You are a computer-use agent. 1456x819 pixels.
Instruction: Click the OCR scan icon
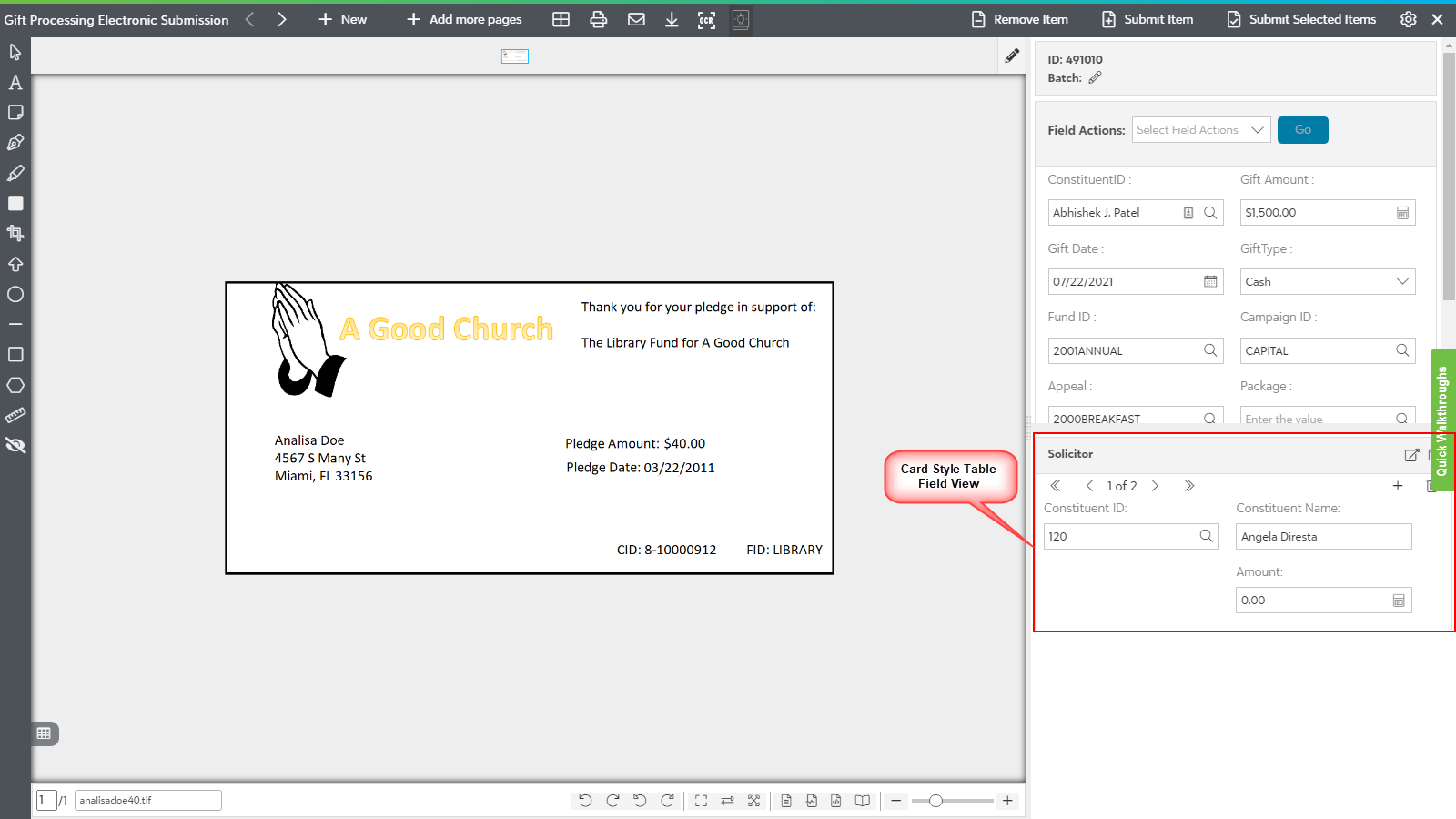point(706,20)
